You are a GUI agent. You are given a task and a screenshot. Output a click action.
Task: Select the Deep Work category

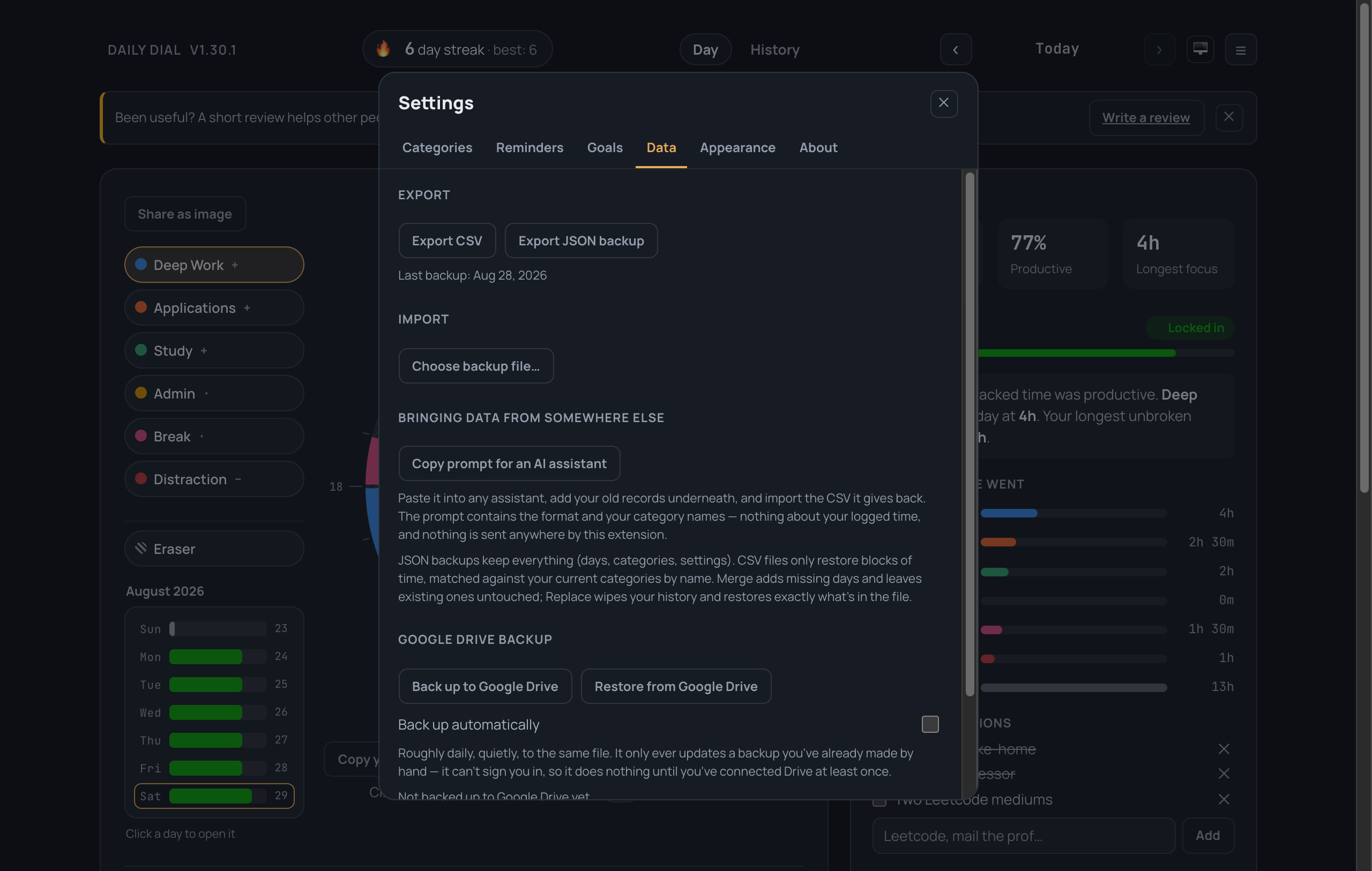(x=214, y=264)
